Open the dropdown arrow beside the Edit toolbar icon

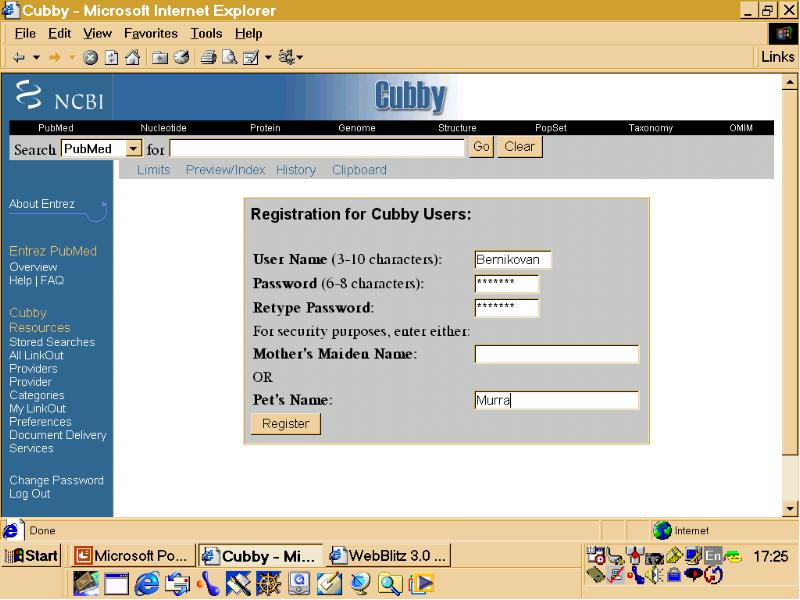point(268,58)
